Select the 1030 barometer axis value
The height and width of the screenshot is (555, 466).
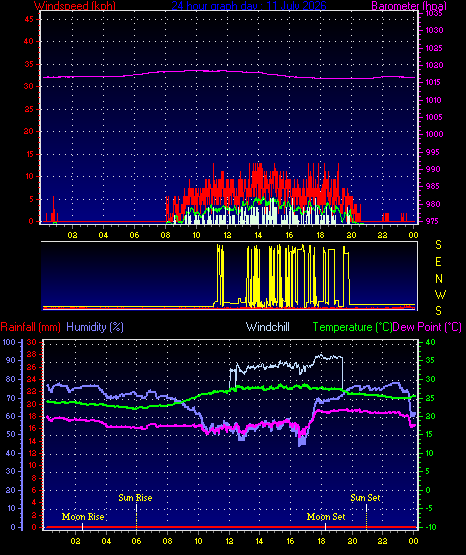tap(434, 30)
